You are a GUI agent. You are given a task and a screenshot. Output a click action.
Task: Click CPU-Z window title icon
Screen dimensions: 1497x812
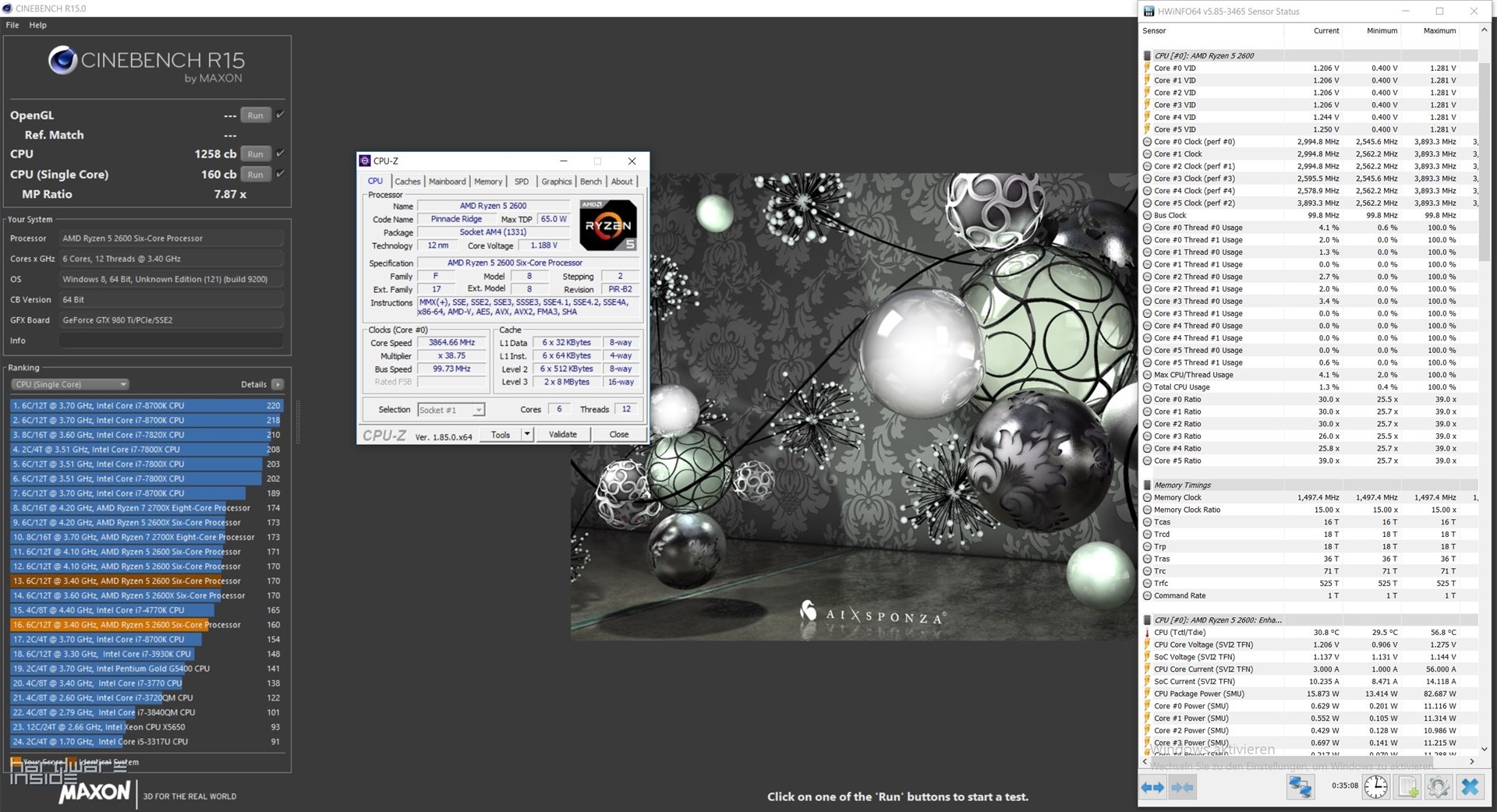click(x=365, y=161)
